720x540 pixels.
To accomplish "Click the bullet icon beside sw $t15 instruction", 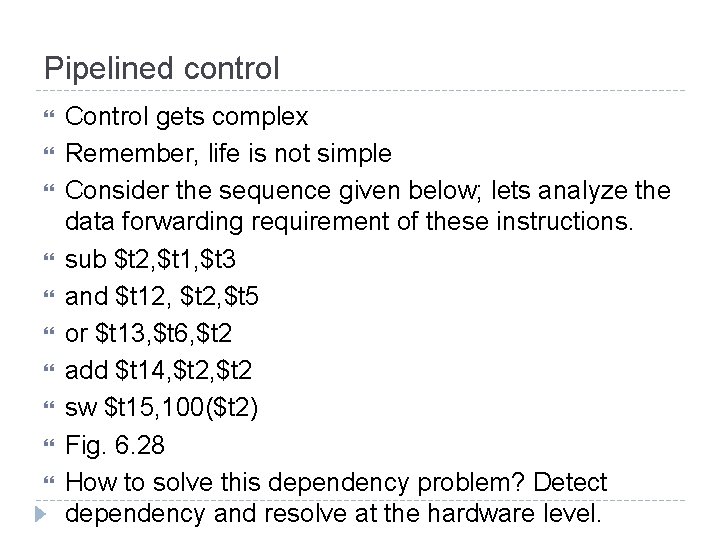I will pos(49,405).
